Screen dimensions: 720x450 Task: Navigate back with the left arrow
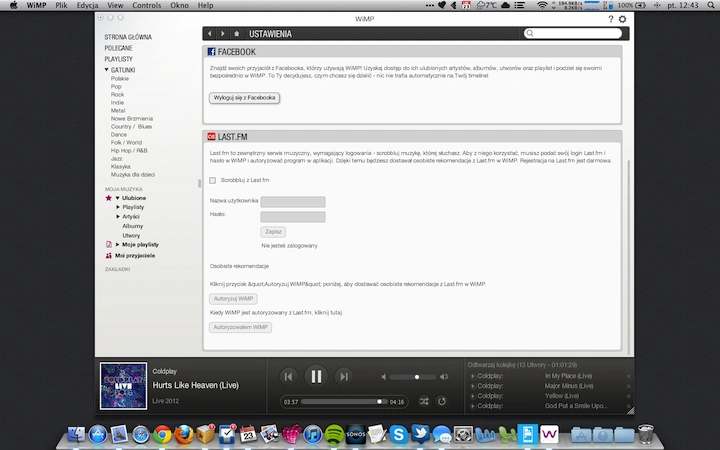click(x=210, y=34)
